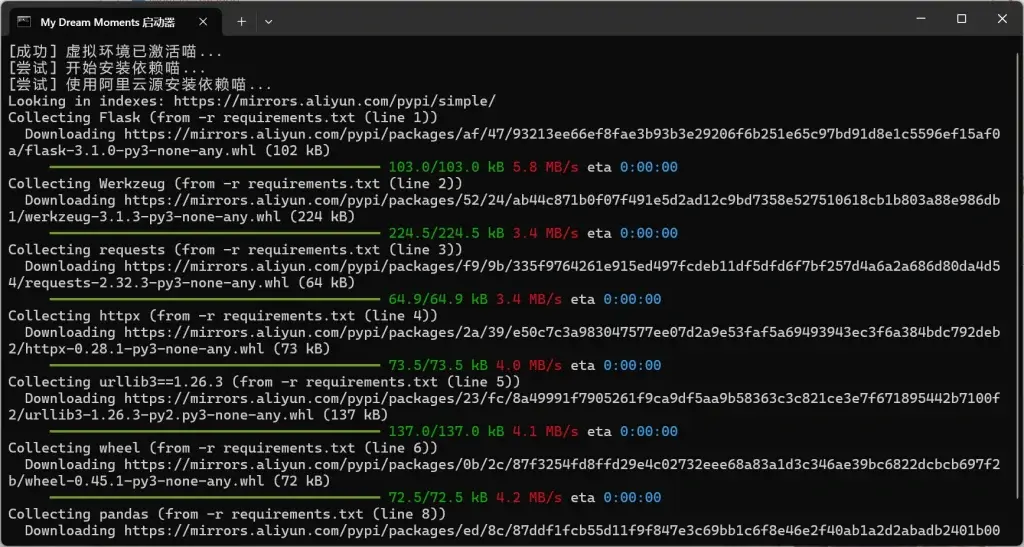Image resolution: width=1024 pixels, height=547 pixels.
Task: Close the My Dream Moments tab
Action: [x=206, y=21]
